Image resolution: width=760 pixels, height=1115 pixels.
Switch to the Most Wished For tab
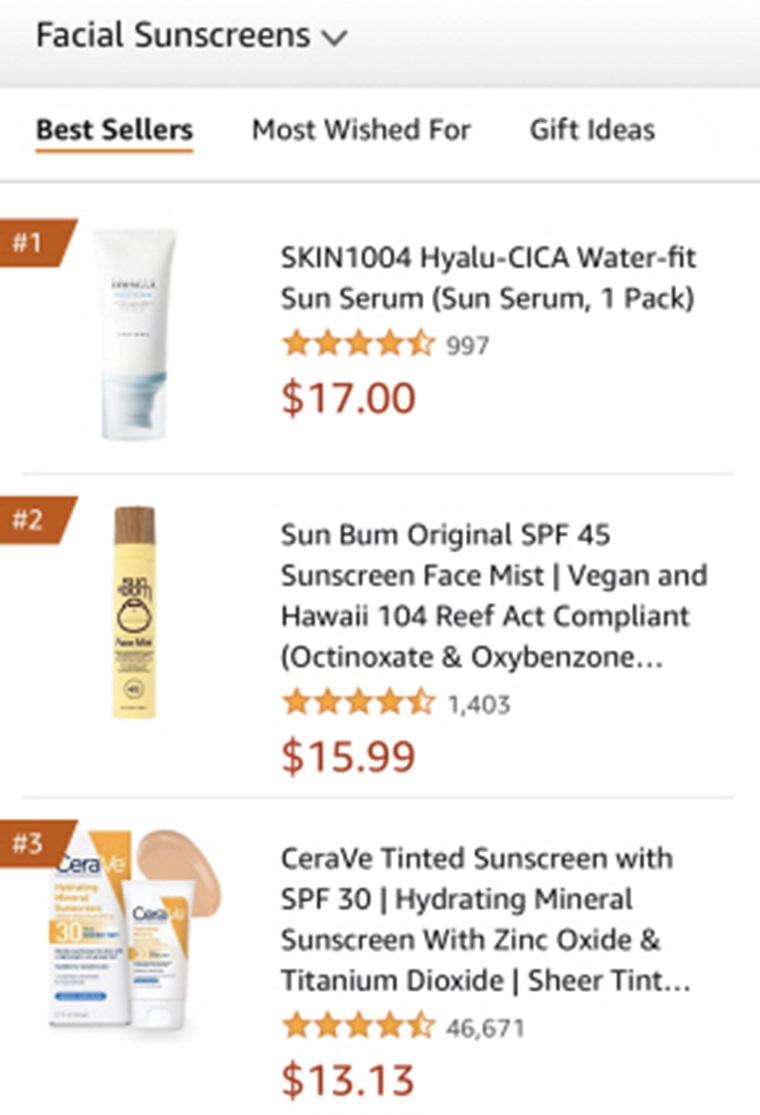(361, 129)
